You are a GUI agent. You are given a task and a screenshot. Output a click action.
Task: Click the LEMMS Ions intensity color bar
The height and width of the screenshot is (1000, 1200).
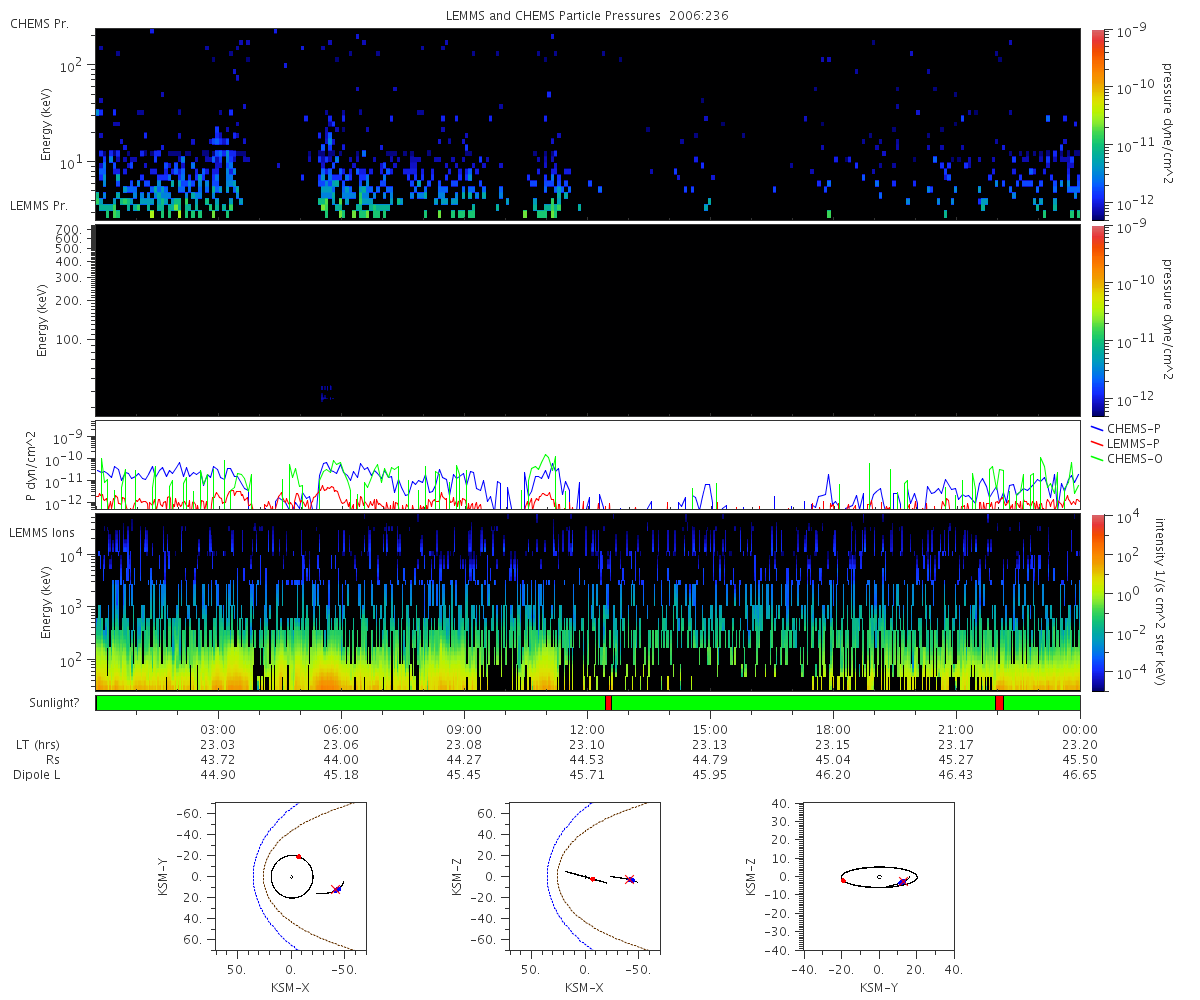click(x=1098, y=603)
